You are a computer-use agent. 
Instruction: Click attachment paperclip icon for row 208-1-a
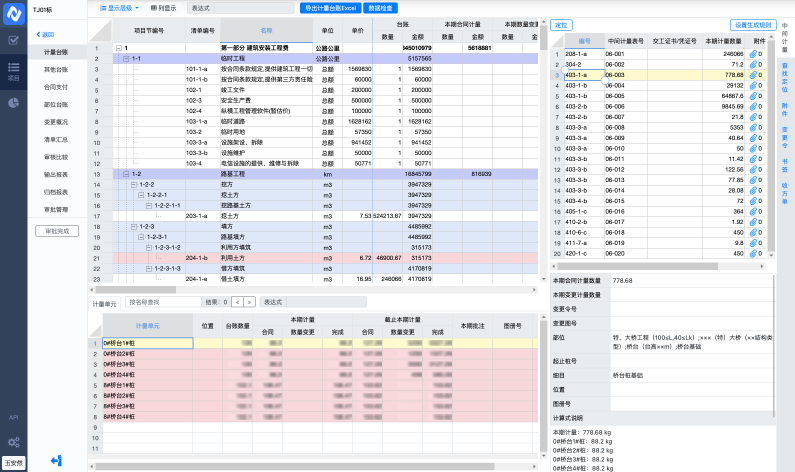pyautogui.click(x=755, y=53)
